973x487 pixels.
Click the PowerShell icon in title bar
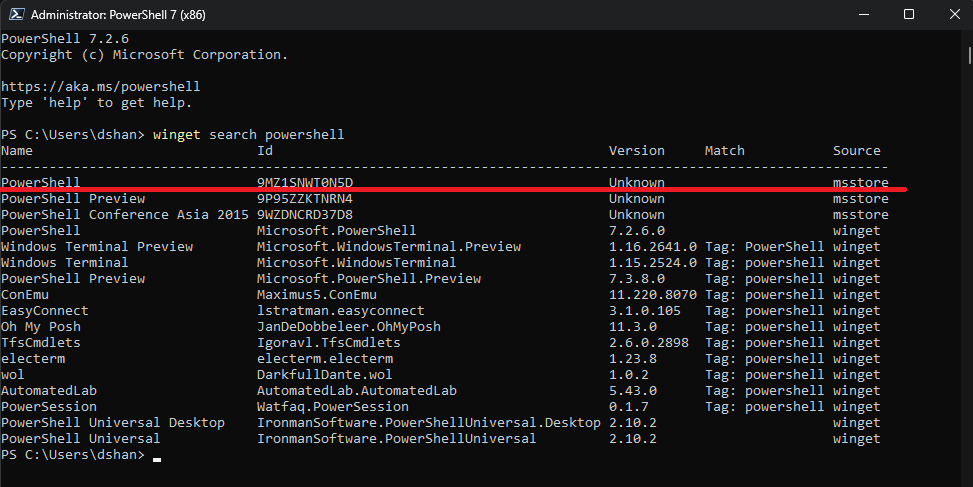(x=16, y=14)
